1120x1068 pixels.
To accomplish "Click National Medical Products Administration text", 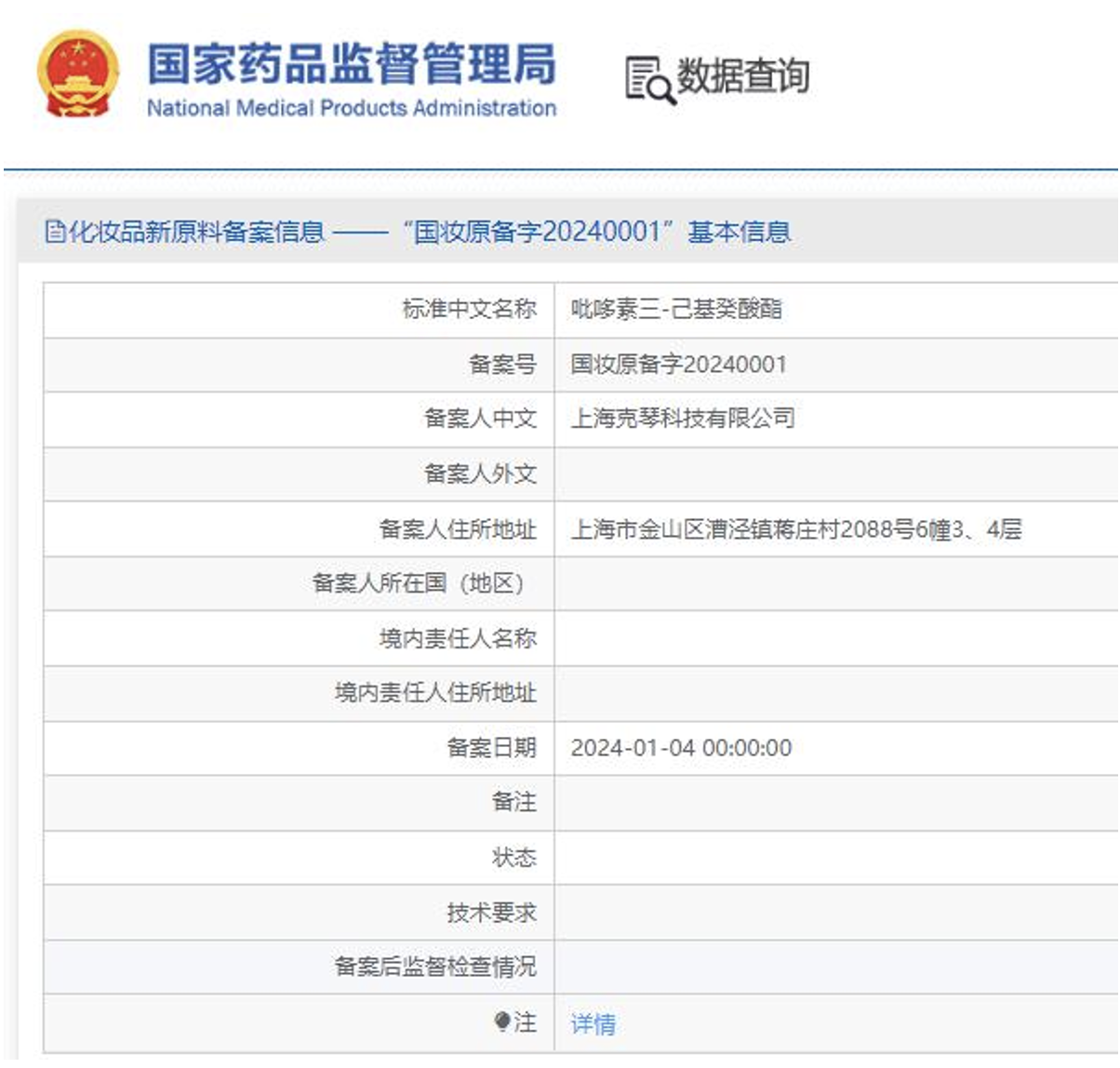I will (352, 108).
